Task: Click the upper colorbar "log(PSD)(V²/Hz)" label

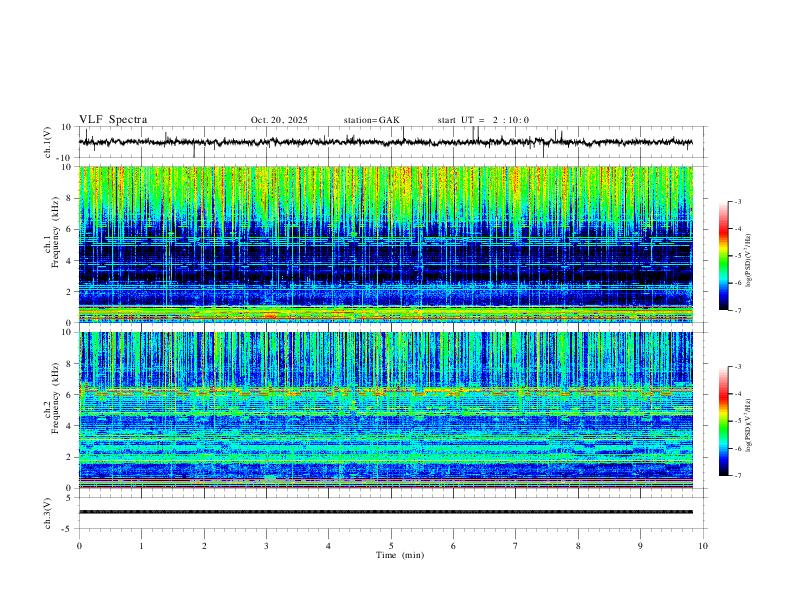Action: coord(748,261)
